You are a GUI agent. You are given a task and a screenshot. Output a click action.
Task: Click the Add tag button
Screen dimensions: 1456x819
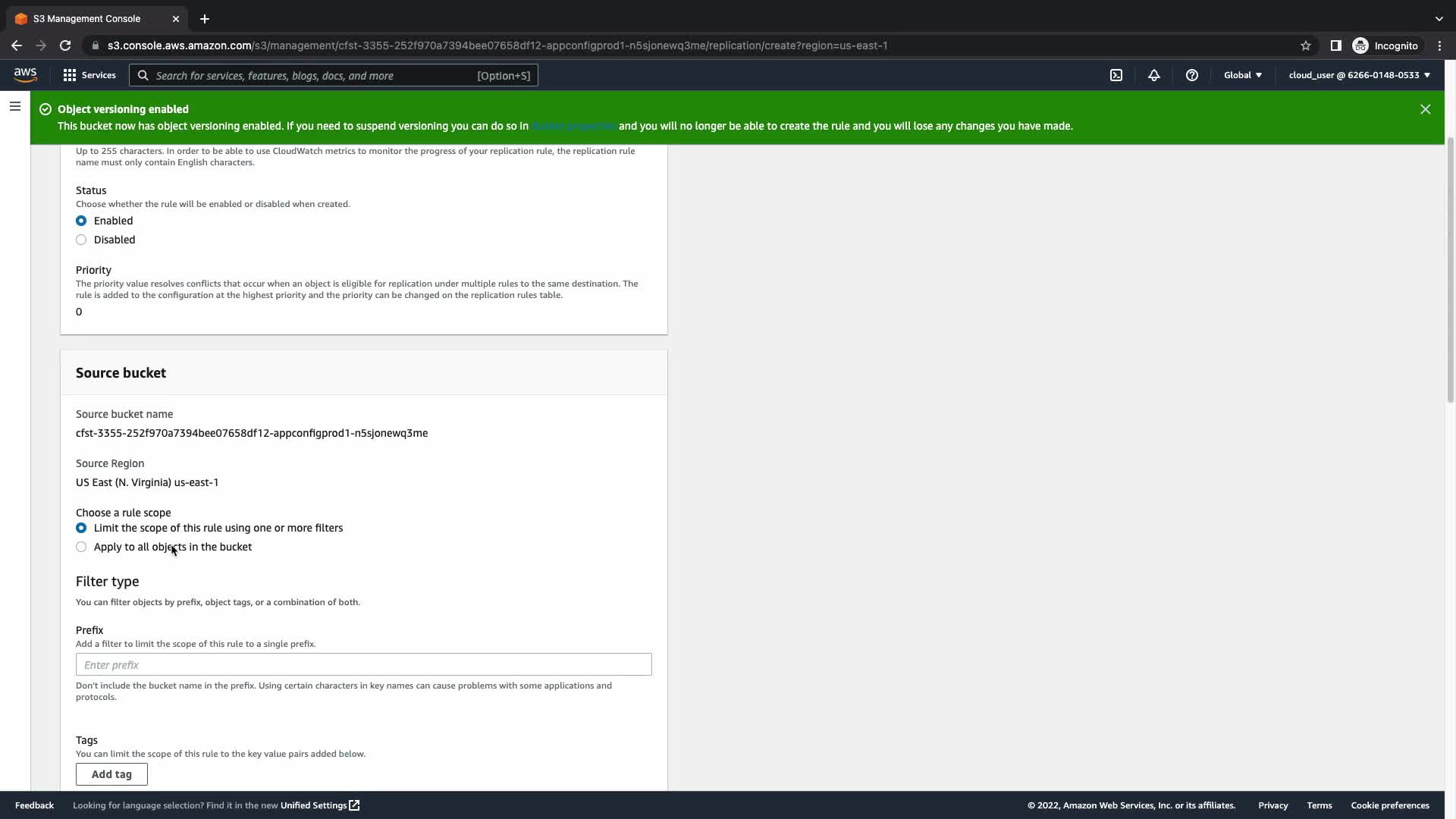111,774
